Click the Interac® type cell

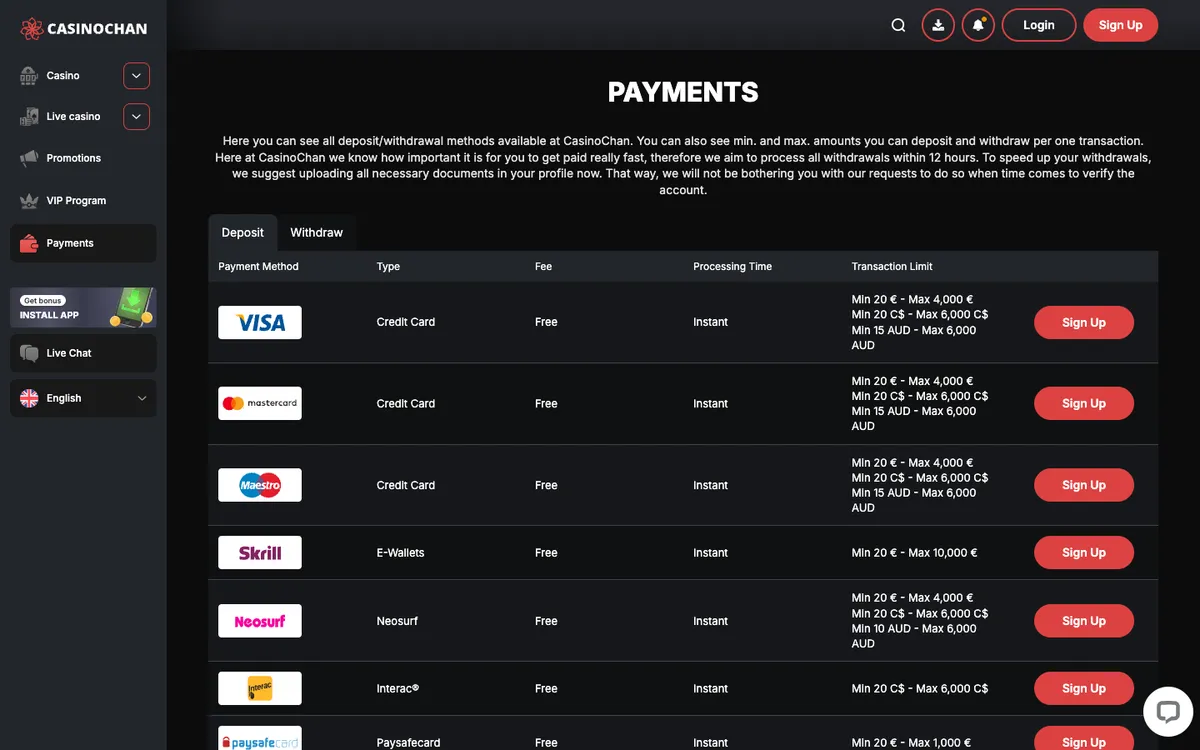click(398, 689)
